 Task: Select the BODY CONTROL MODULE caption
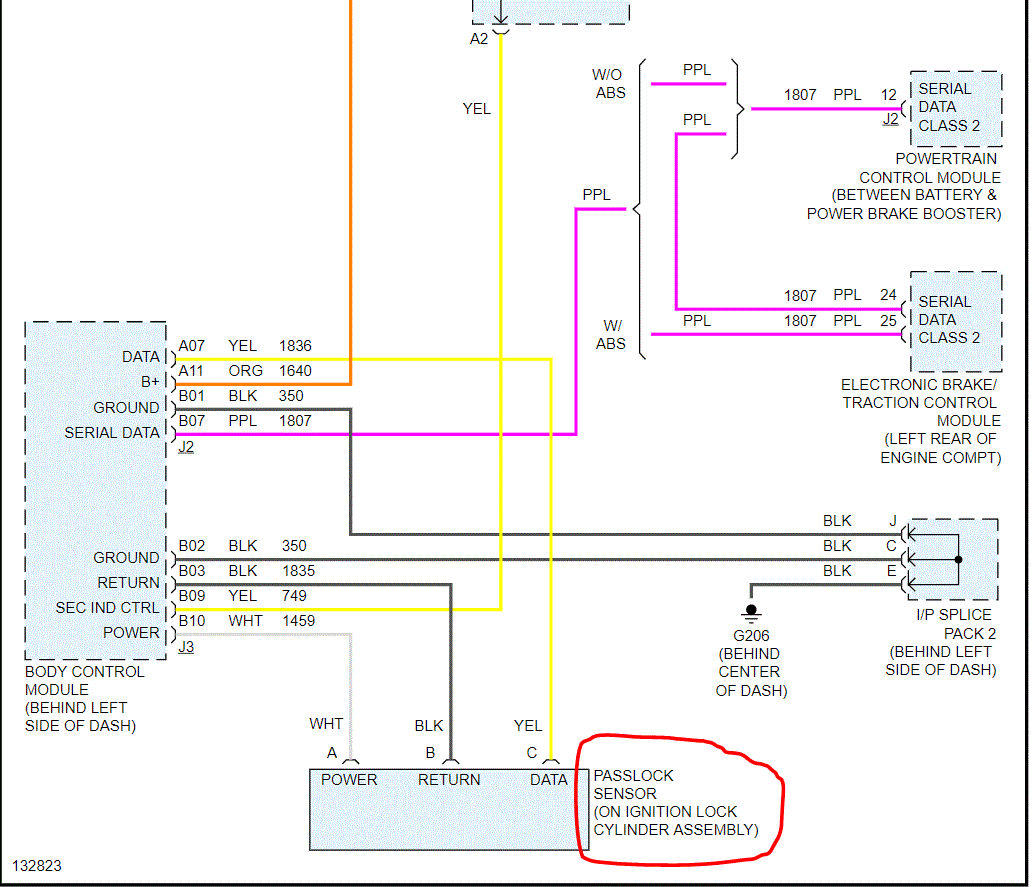84,698
